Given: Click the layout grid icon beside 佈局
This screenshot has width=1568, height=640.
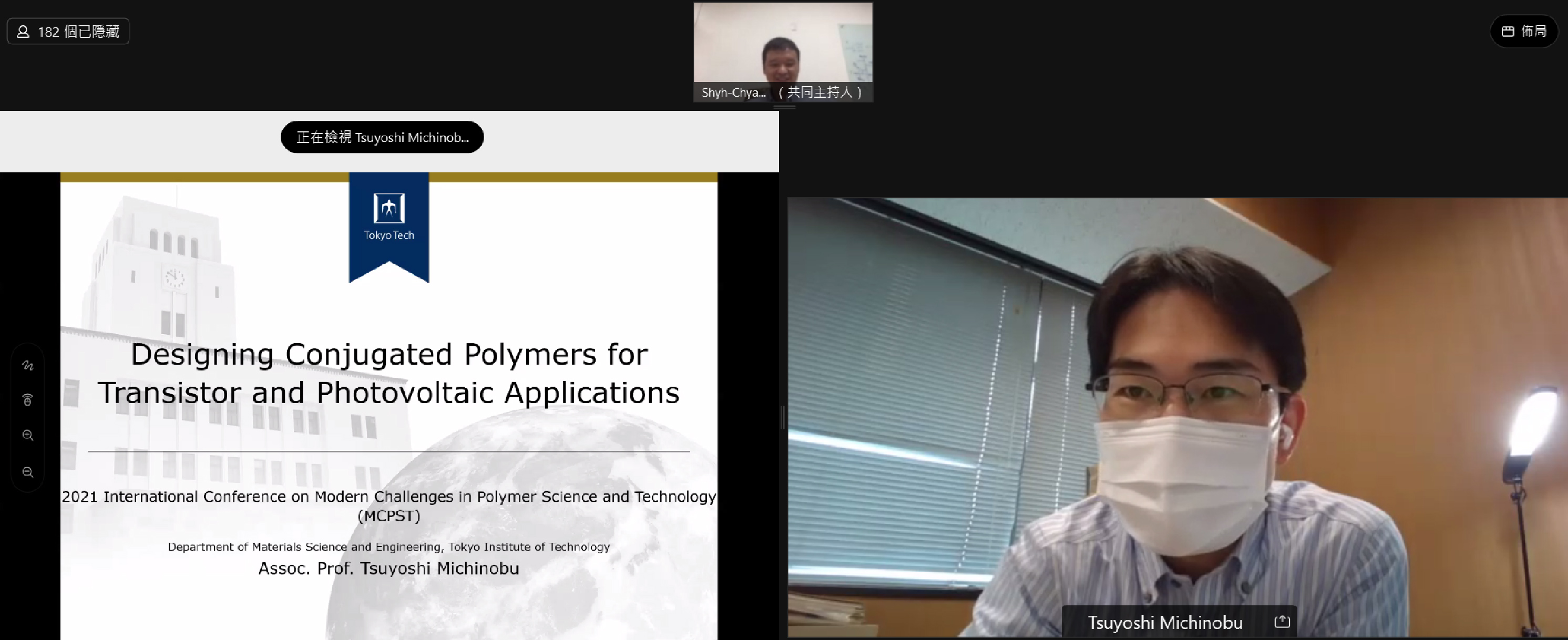Looking at the screenshot, I should (x=1508, y=31).
